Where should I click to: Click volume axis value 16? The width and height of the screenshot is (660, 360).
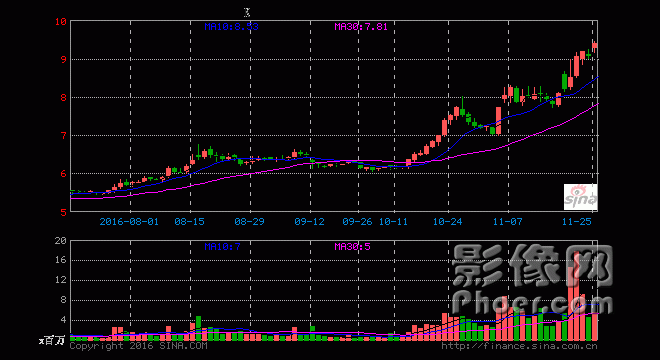(x=61, y=260)
